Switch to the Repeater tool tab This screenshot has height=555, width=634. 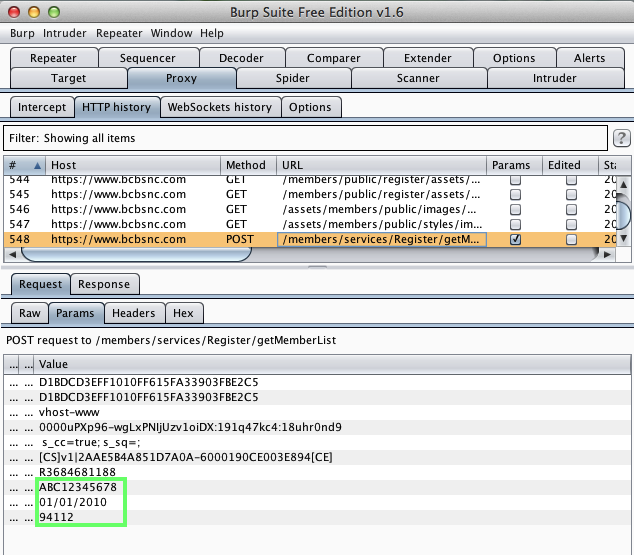tap(53, 58)
